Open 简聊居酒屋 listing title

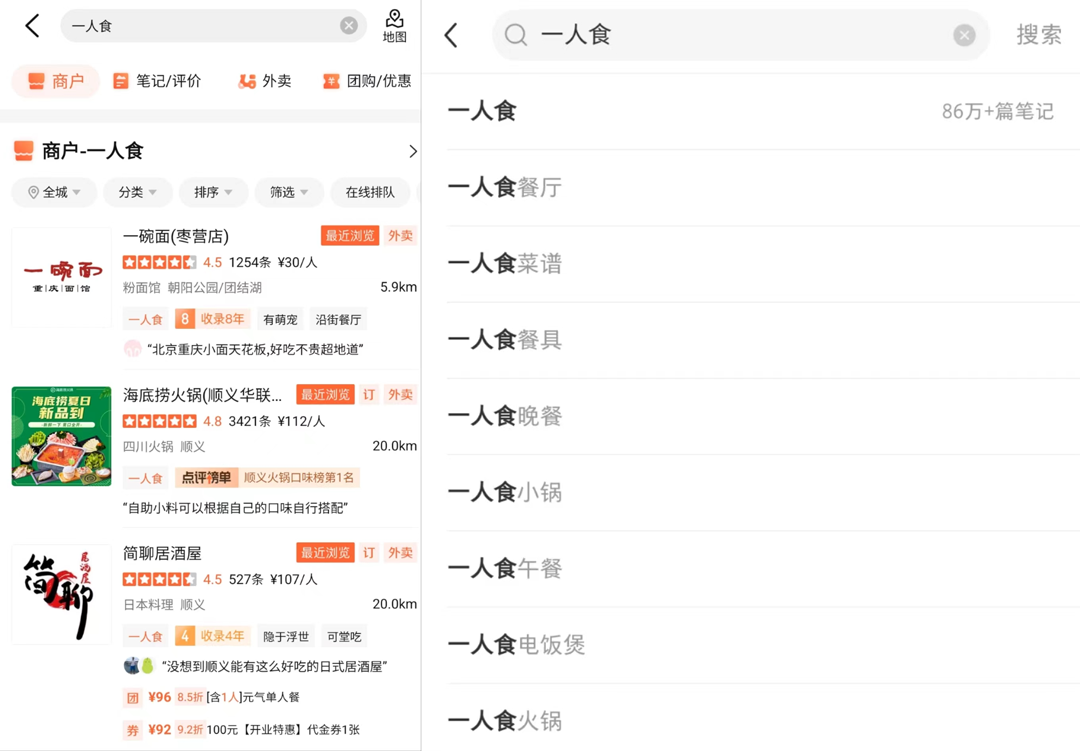(162, 553)
